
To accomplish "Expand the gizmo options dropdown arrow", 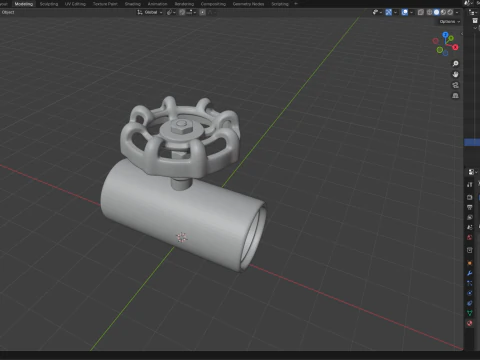I will (x=395, y=12).
